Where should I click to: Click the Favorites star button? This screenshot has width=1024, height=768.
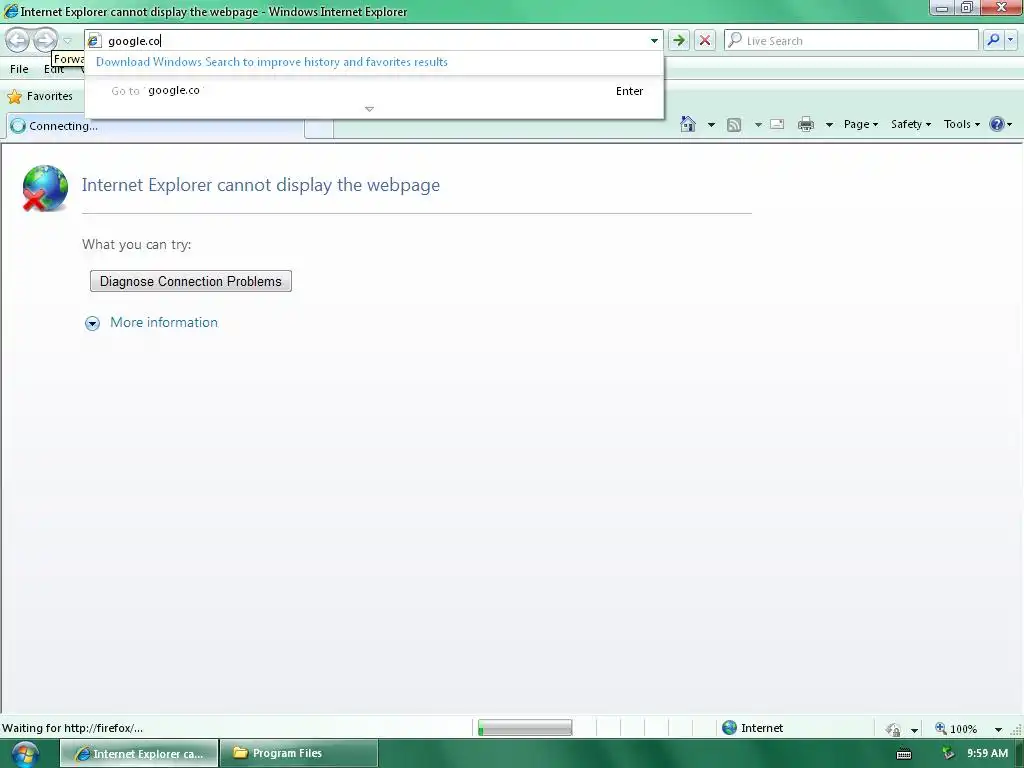[40, 96]
